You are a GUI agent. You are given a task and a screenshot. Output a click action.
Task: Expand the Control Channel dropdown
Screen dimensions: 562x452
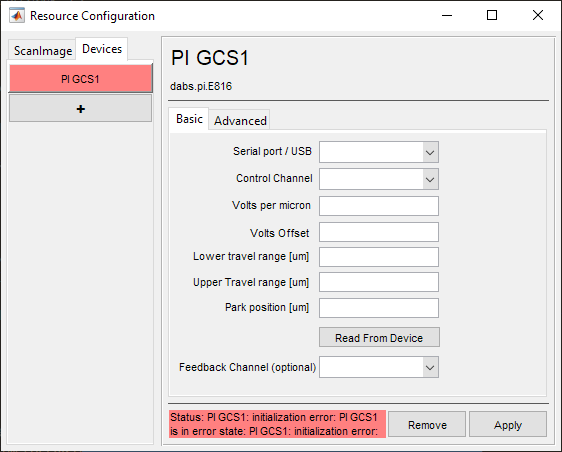click(430, 179)
